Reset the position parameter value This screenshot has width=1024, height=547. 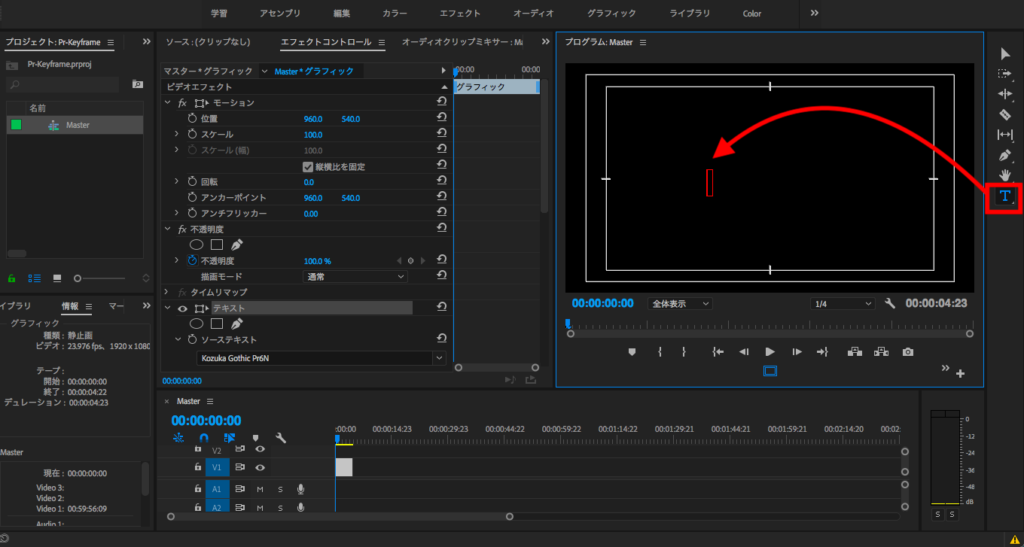coord(441,118)
